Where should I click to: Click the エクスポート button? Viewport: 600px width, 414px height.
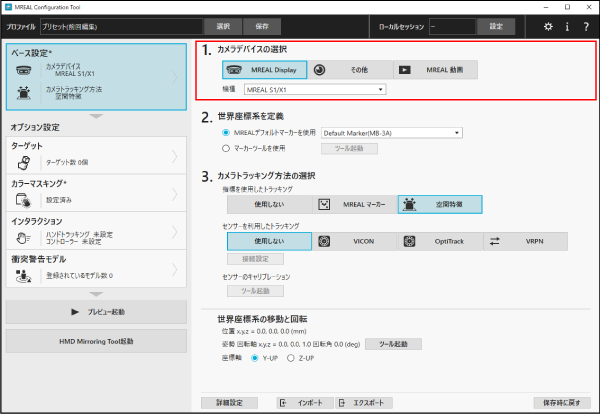[364, 403]
